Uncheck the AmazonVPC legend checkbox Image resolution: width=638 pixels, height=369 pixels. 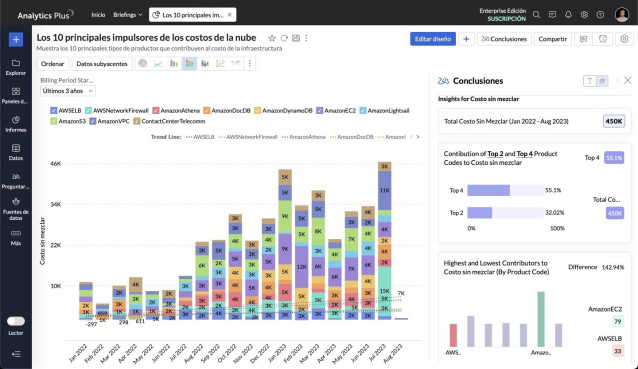point(92,121)
